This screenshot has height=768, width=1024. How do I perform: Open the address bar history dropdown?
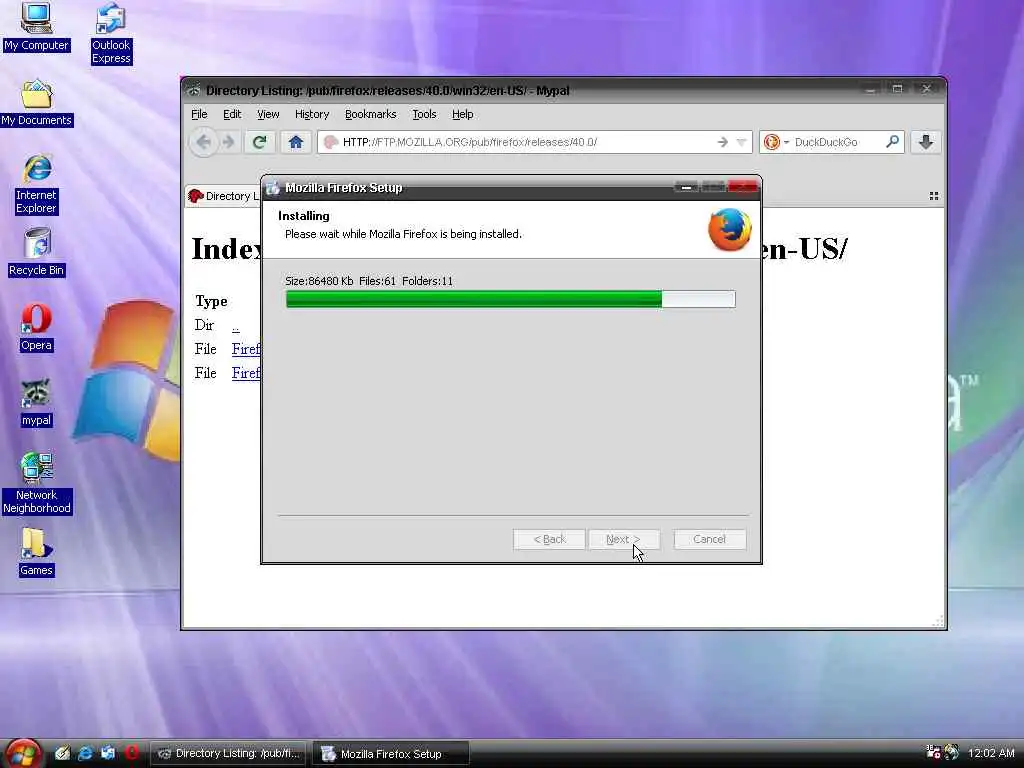click(741, 142)
